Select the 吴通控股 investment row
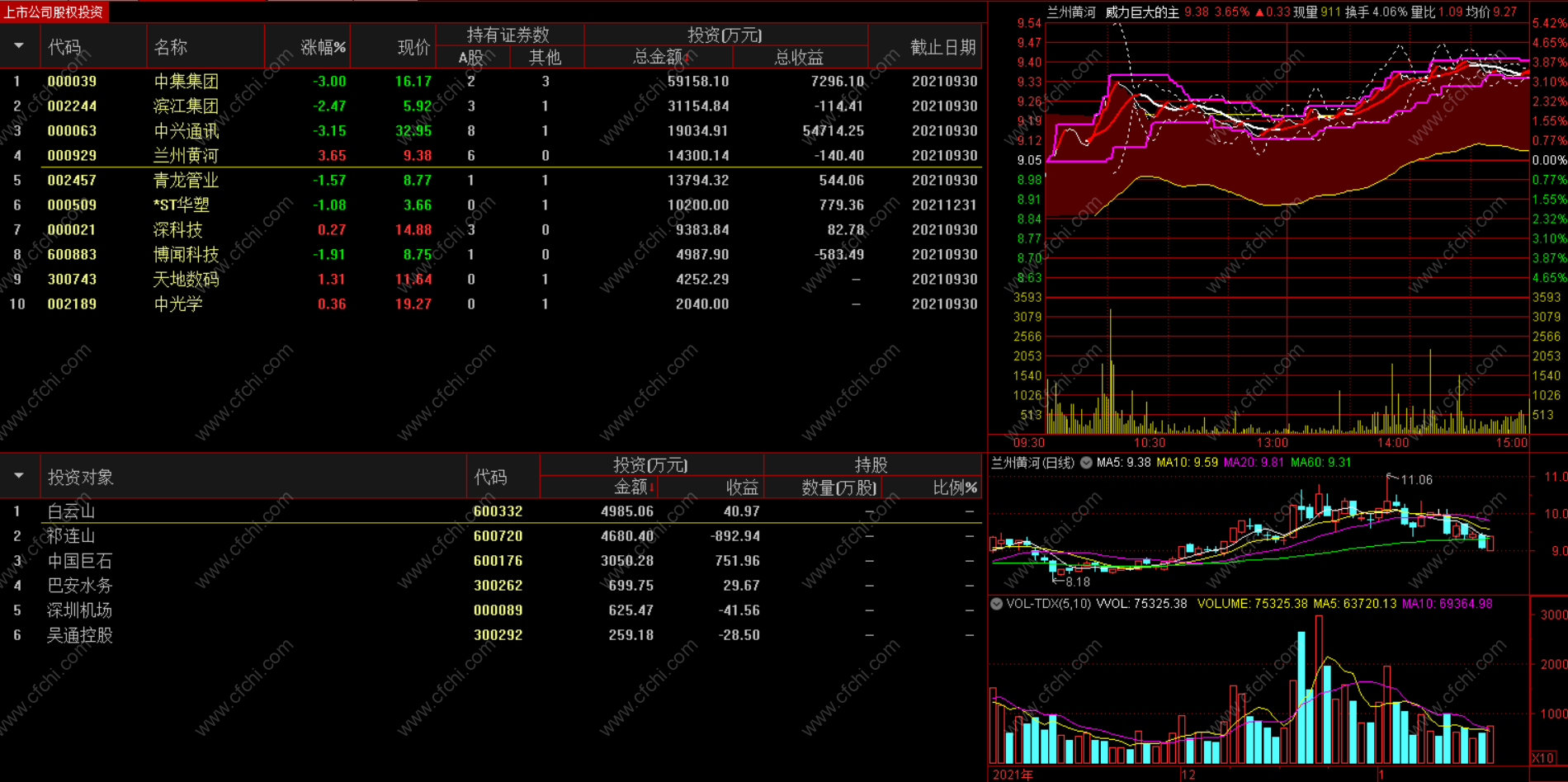1568x782 pixels. (493, 634)
